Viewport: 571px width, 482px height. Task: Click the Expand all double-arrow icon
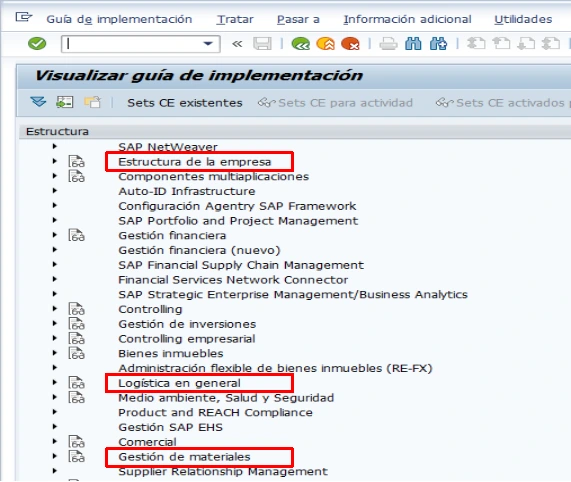[38, 102]
